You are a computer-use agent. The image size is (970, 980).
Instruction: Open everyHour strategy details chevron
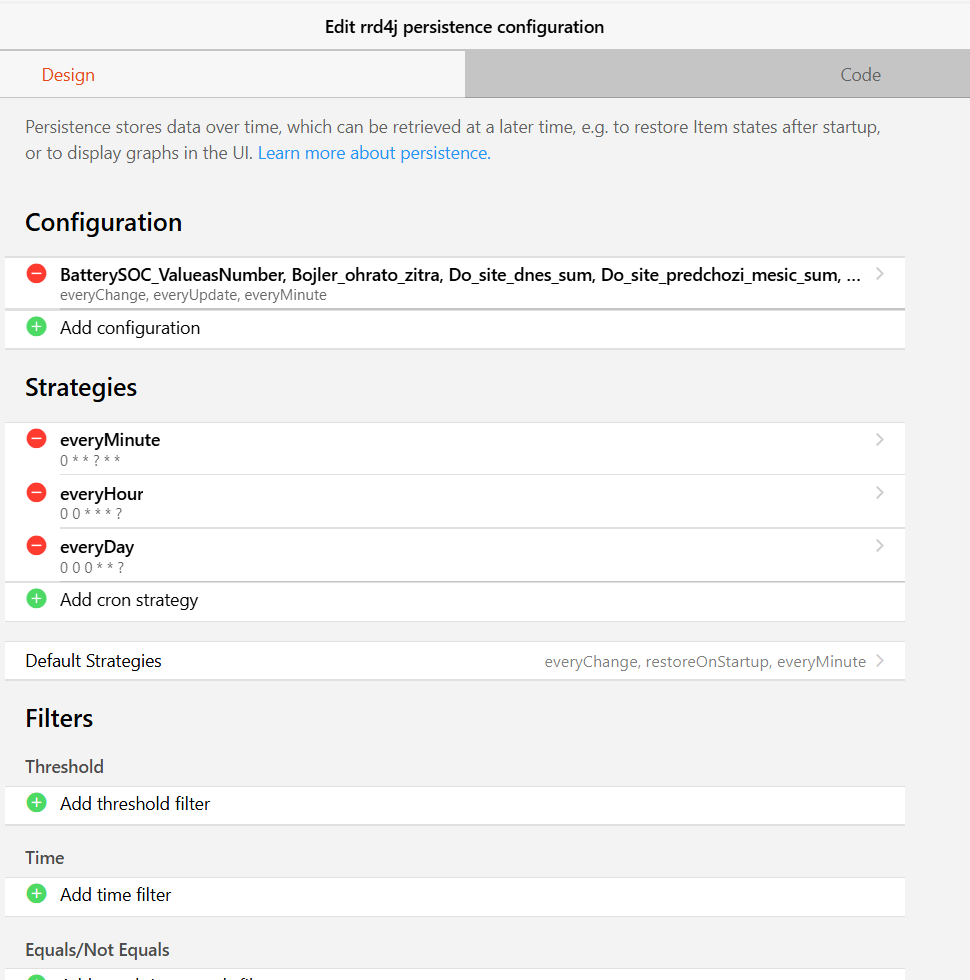880,493
